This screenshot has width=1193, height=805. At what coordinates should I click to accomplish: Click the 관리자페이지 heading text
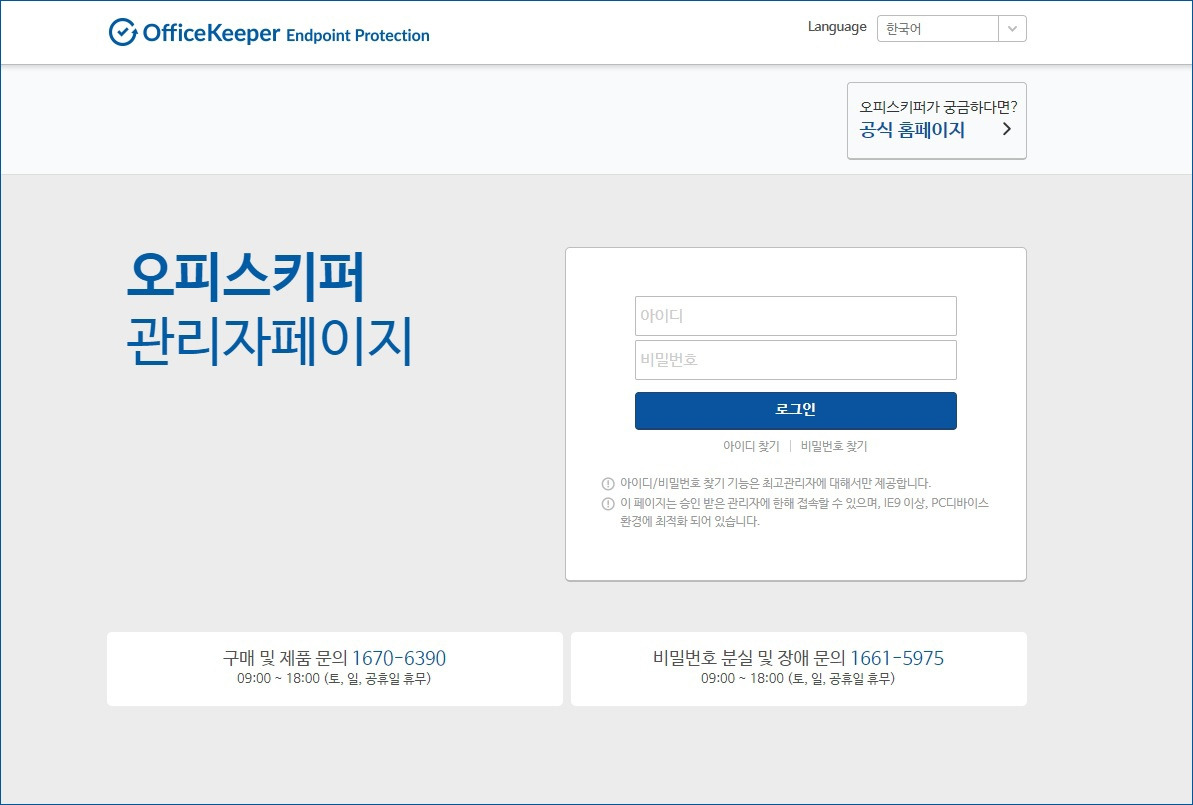click(269, 342)
